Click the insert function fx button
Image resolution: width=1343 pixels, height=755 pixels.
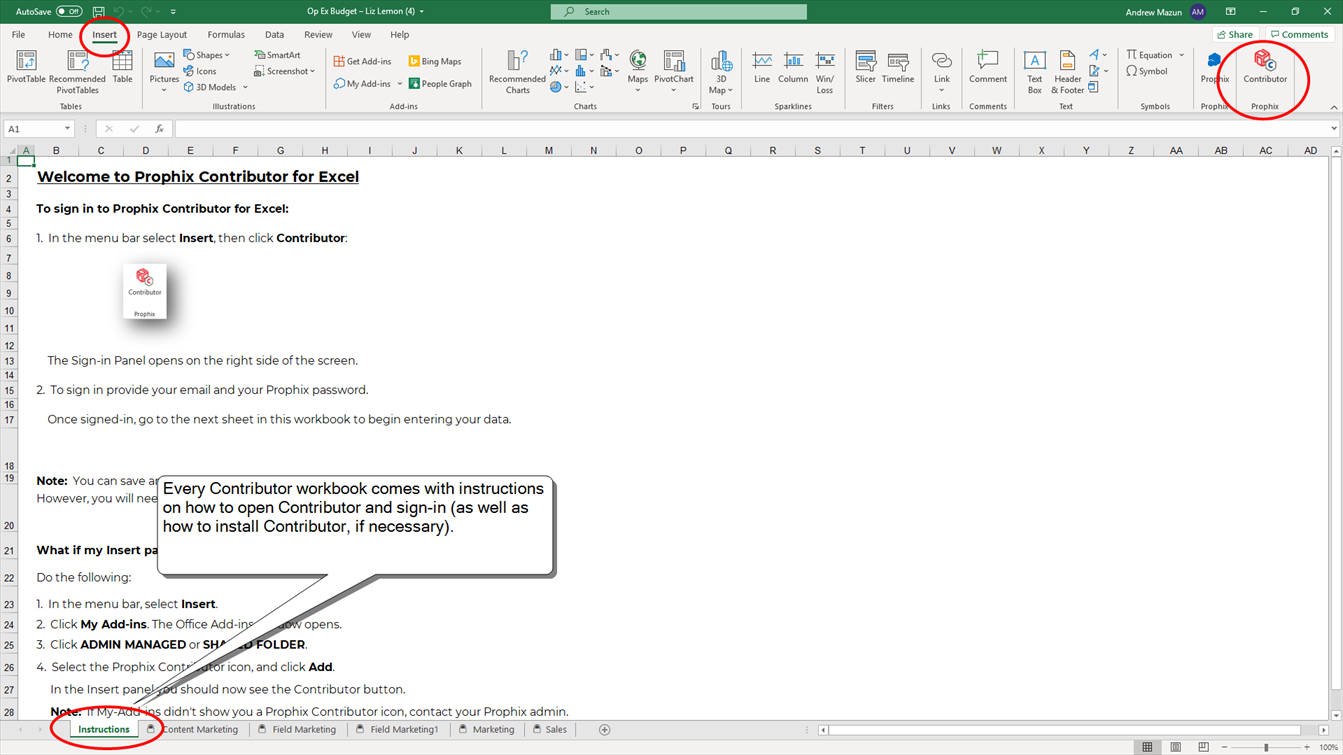(x=159, y=129)
